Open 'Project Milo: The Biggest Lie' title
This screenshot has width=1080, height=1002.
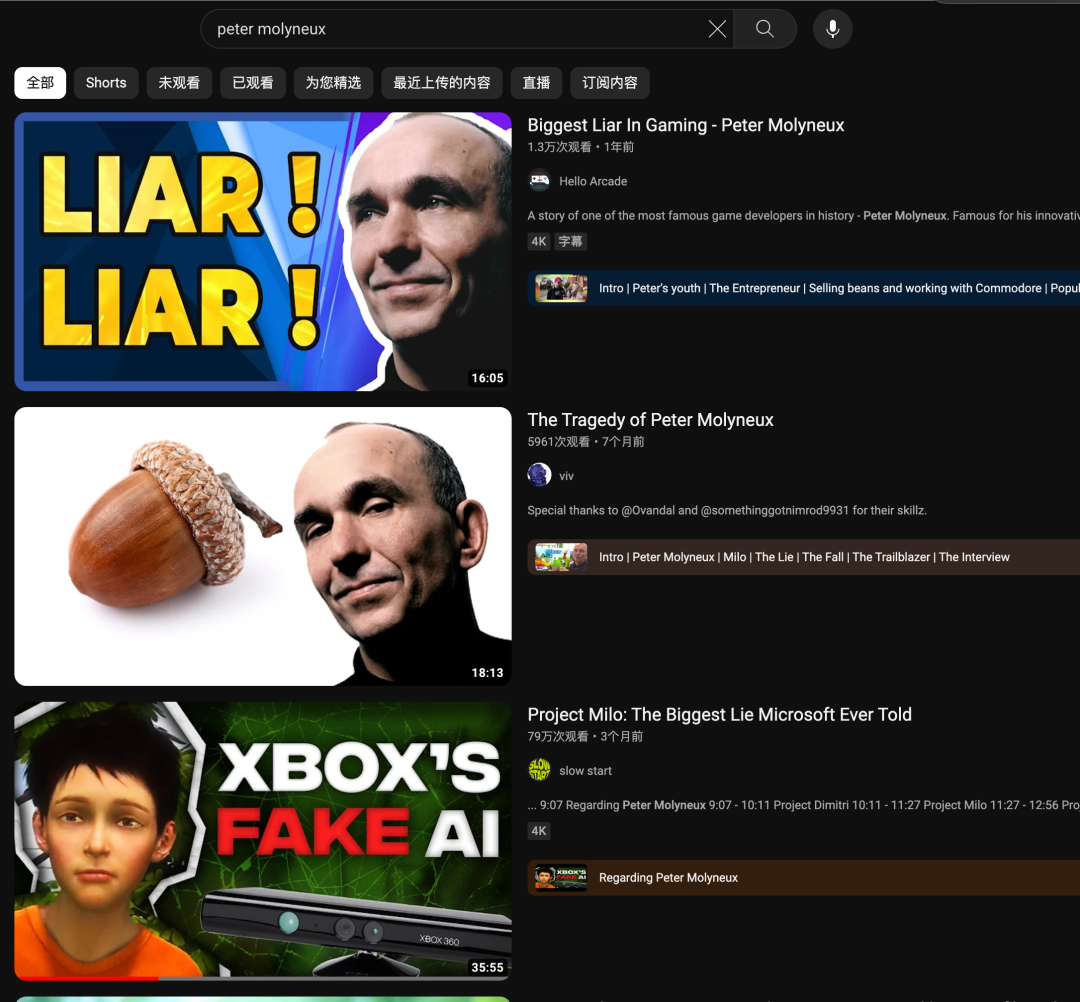(719, 715)
